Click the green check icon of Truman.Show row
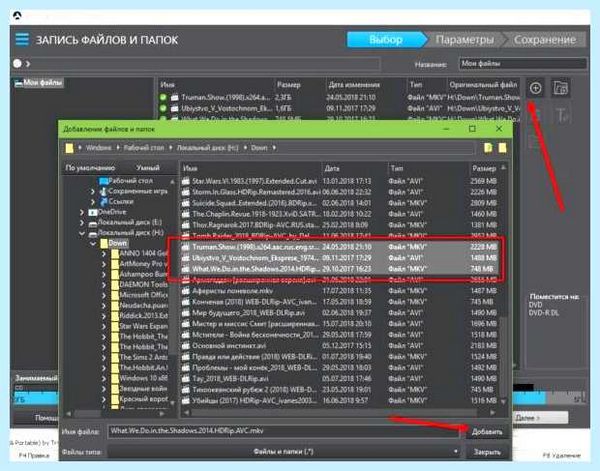The image size is (600, 471). [x=163, y=97]
